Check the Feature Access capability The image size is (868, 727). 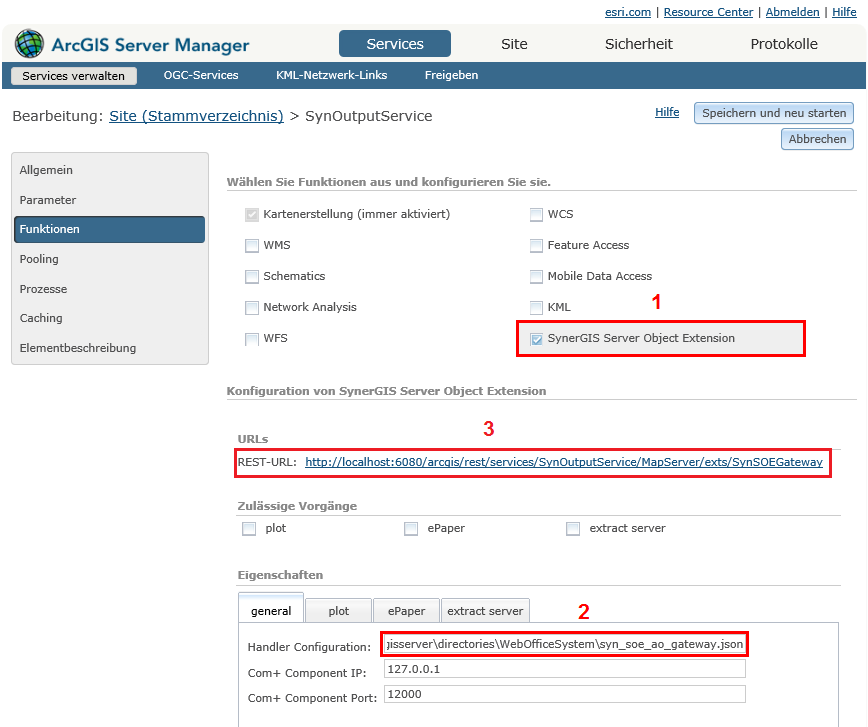click(536, 245)
